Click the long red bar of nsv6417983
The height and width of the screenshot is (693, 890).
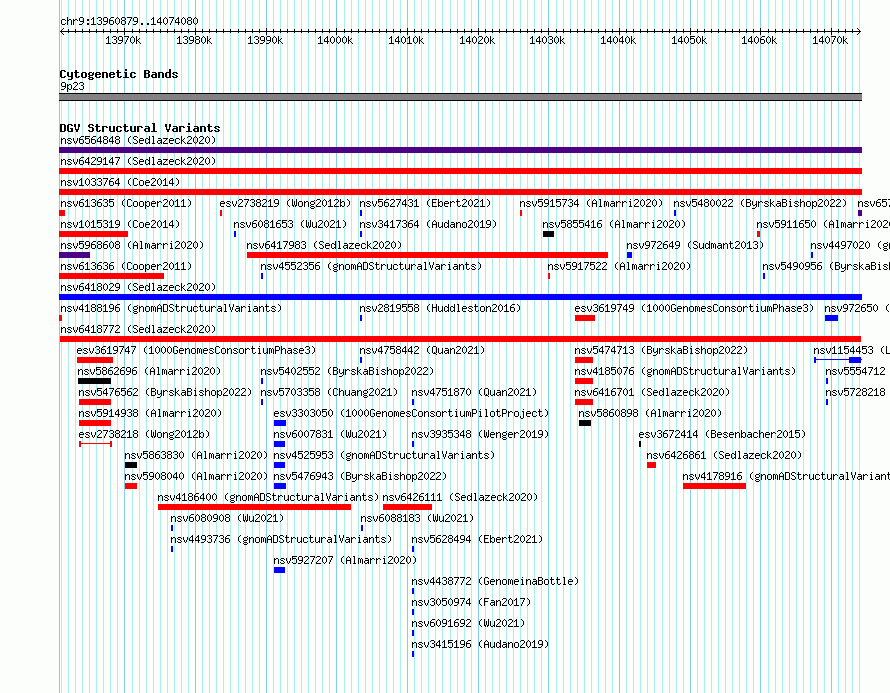pos(427,255)
